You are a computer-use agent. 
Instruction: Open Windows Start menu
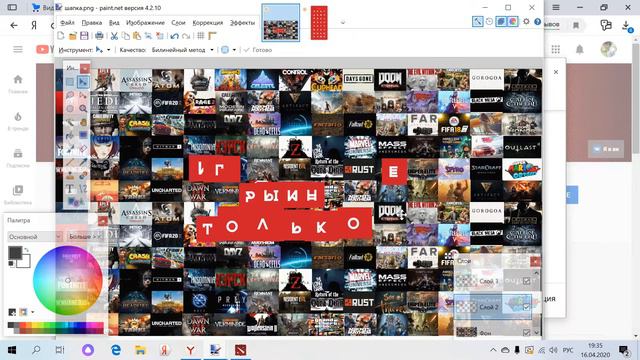(11, 350)
